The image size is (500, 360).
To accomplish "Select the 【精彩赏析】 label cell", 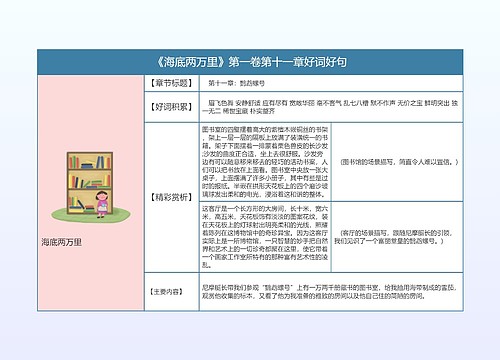I will [x=172, y=197].
